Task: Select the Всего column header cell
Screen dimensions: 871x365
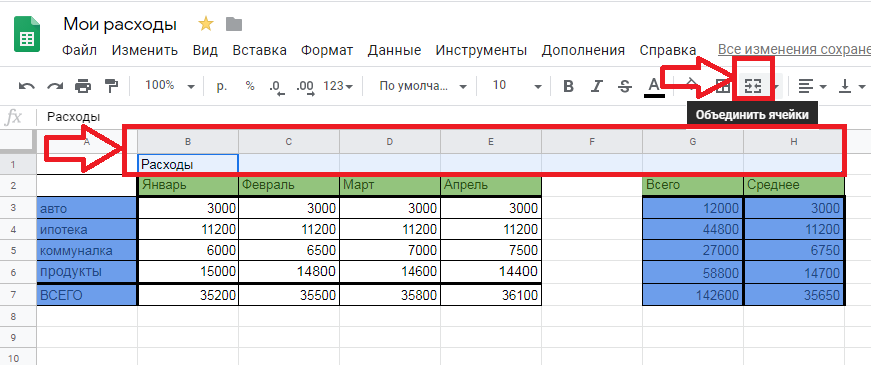Action: pyautogui.click(x=693, y=186)
